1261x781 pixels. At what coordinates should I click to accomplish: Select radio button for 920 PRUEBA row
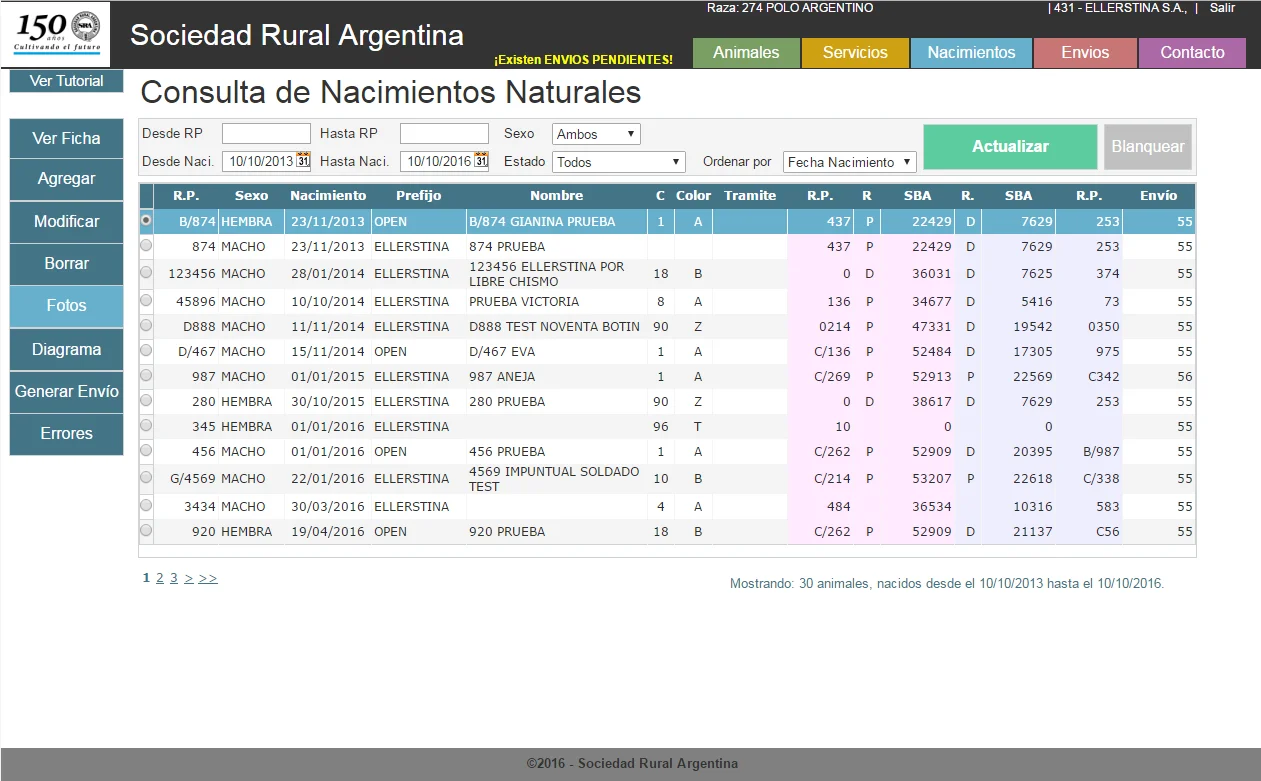pos(146,530)
